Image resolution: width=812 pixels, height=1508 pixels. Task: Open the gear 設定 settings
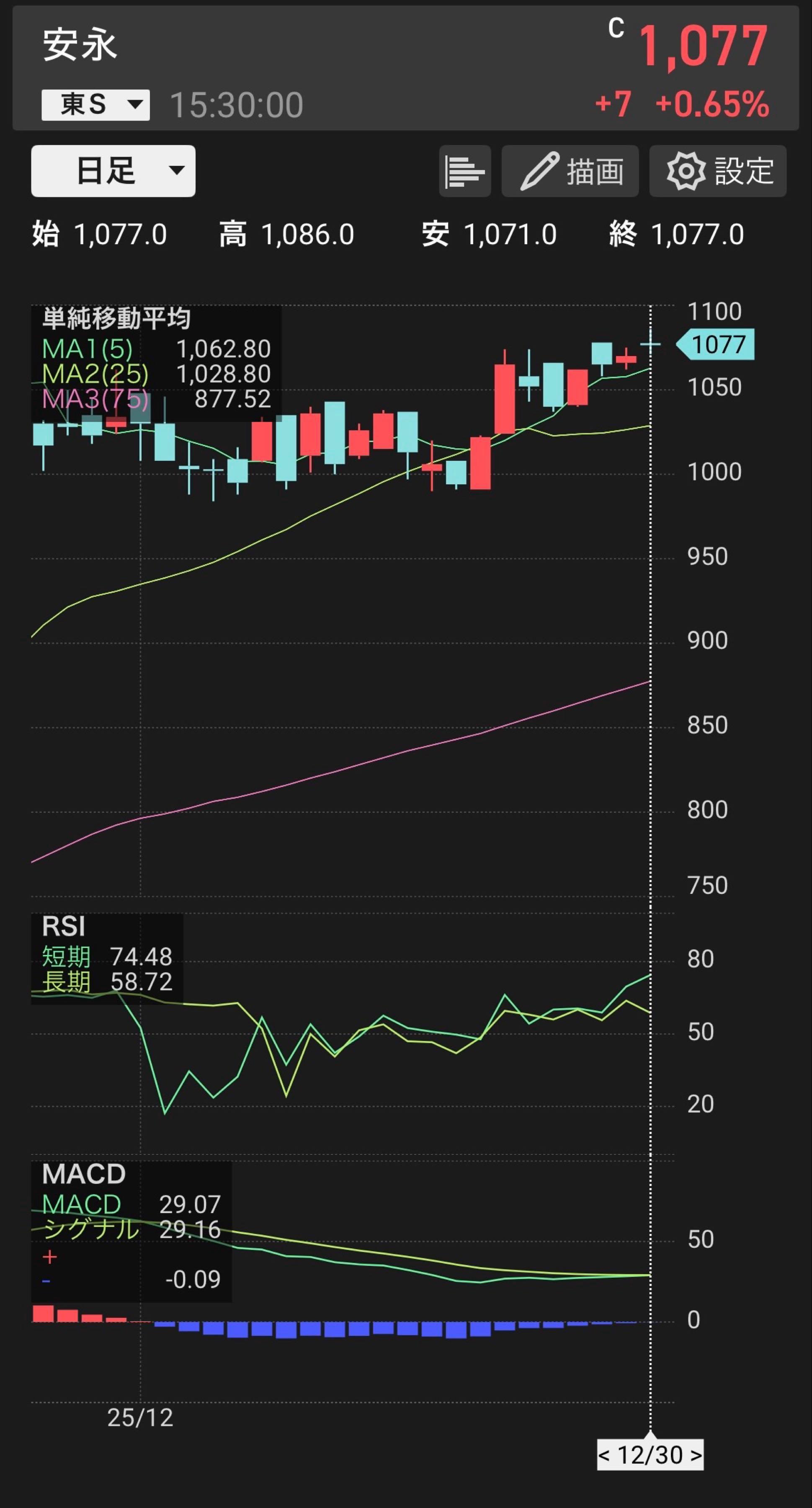[x=718, y=171]
